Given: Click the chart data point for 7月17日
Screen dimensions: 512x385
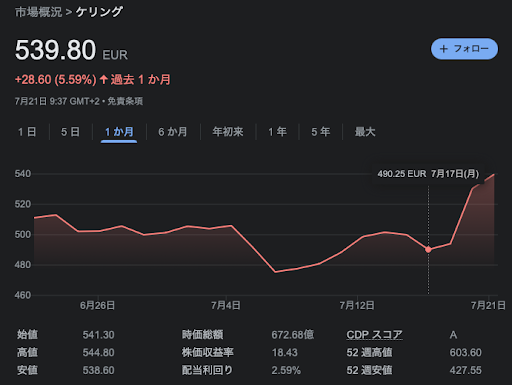Looking at the screenshot, I should click(428, 249).
